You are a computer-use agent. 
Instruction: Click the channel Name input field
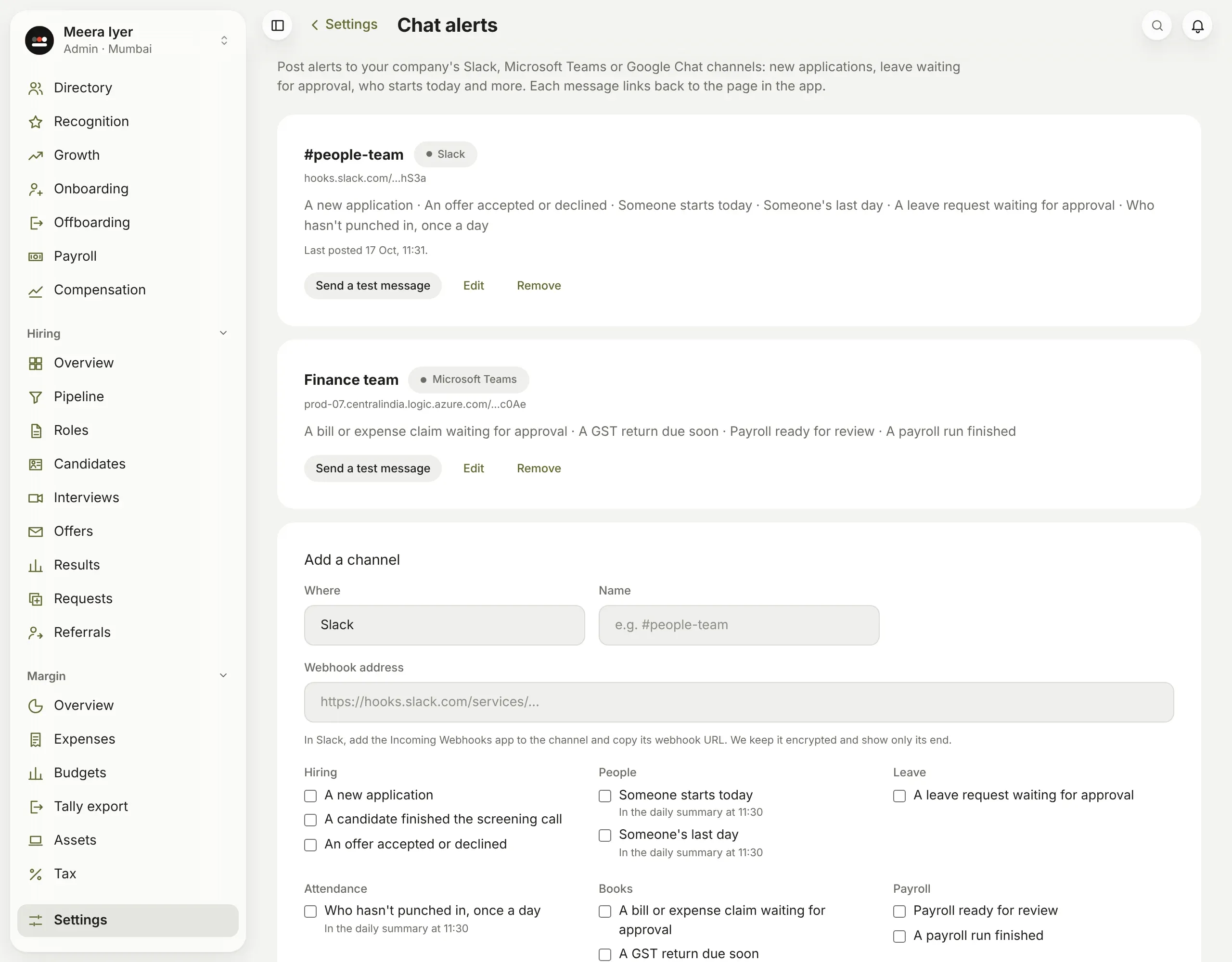coord(738,625)
